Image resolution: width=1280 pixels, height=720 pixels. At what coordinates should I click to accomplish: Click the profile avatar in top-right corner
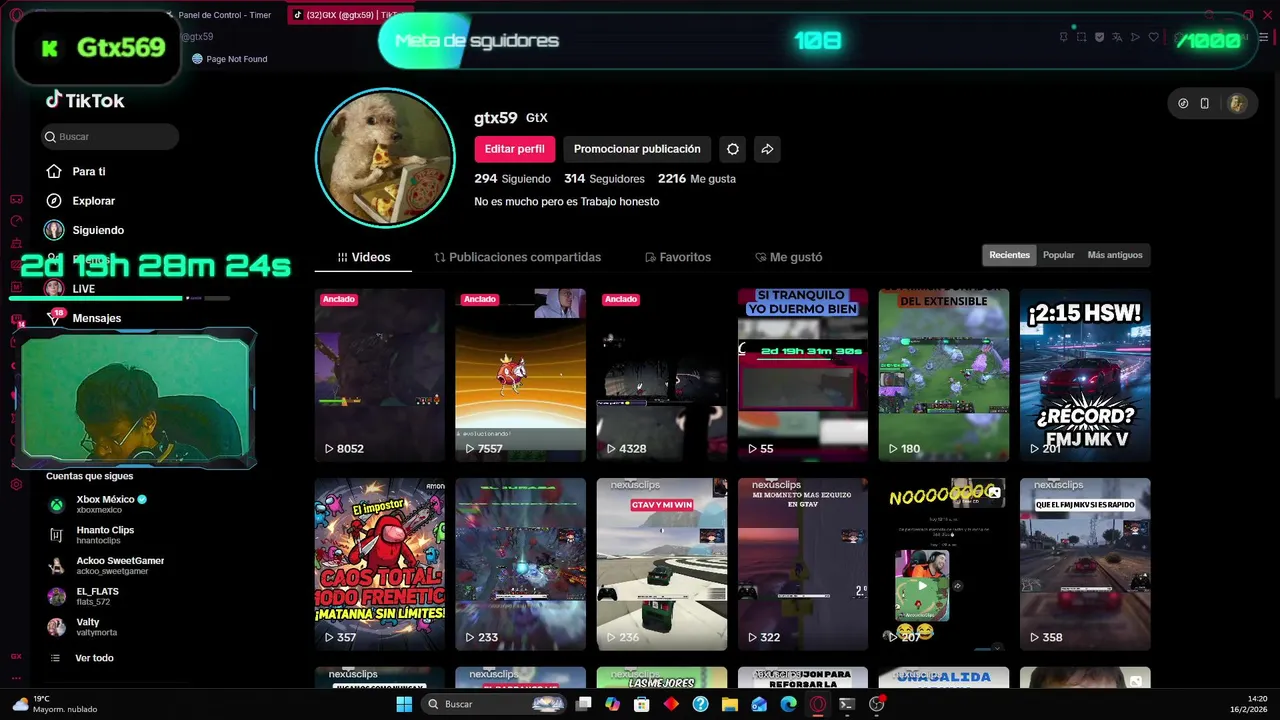[1237, 103]
